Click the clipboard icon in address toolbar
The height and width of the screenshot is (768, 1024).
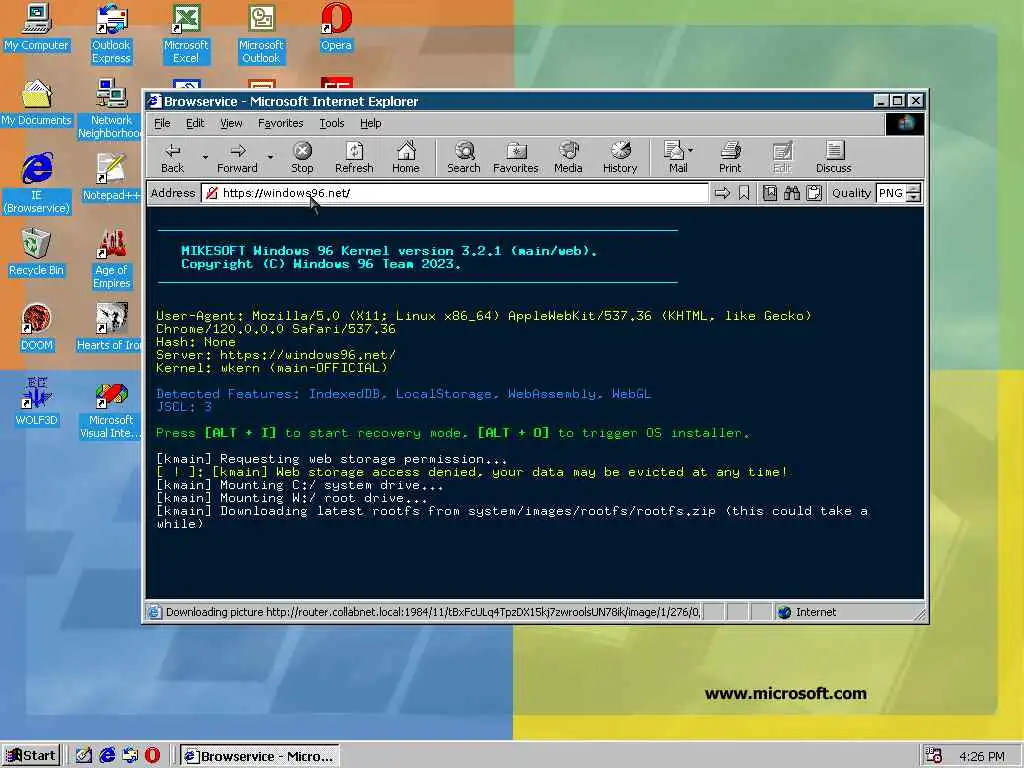814,193
